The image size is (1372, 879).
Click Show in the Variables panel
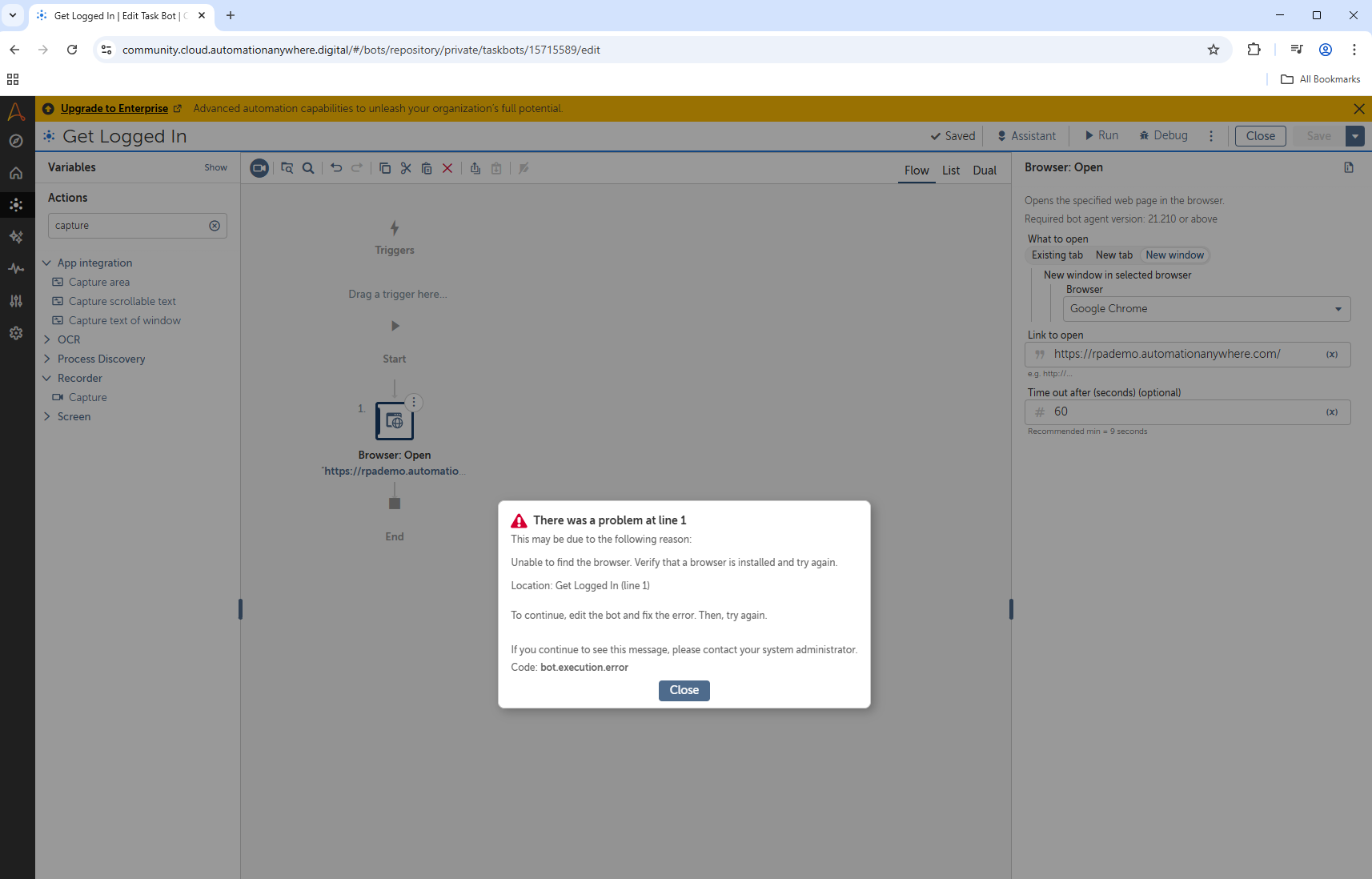[215, 168]
